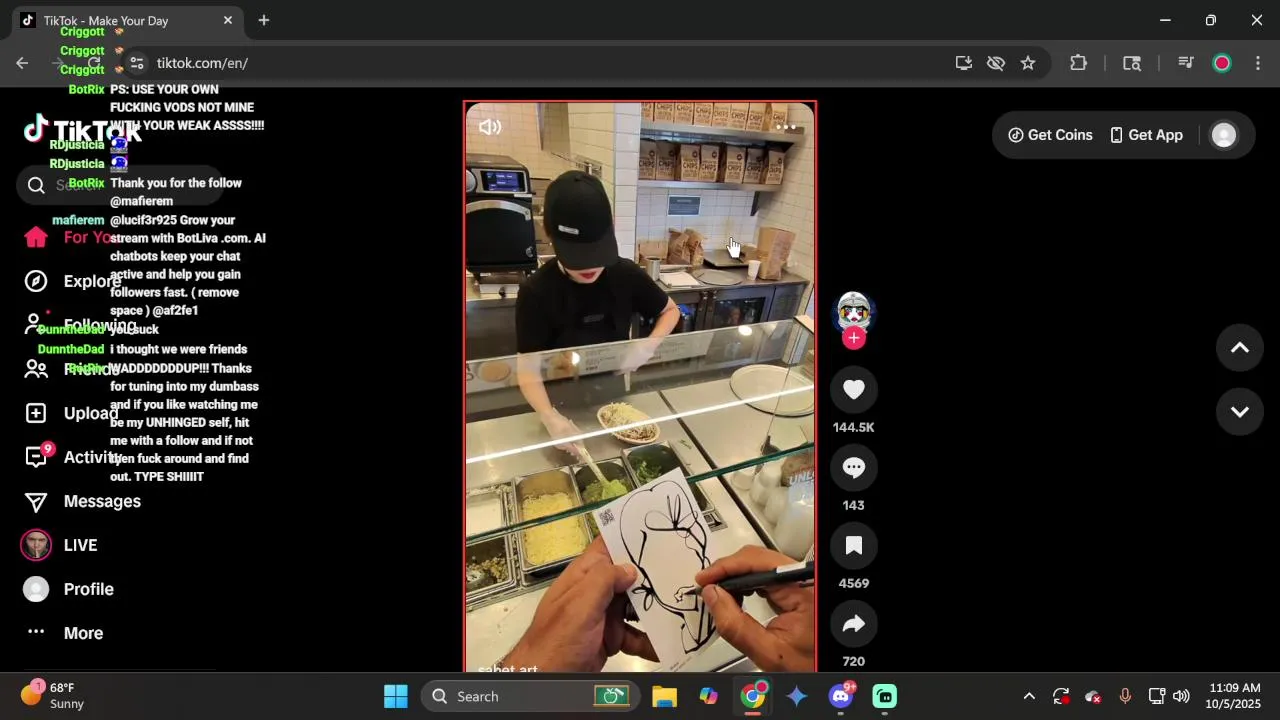Image resolution: width=1280 pixels, height=720 pixels.
Task: Open the creator's avatar profile
Action: 853,311
